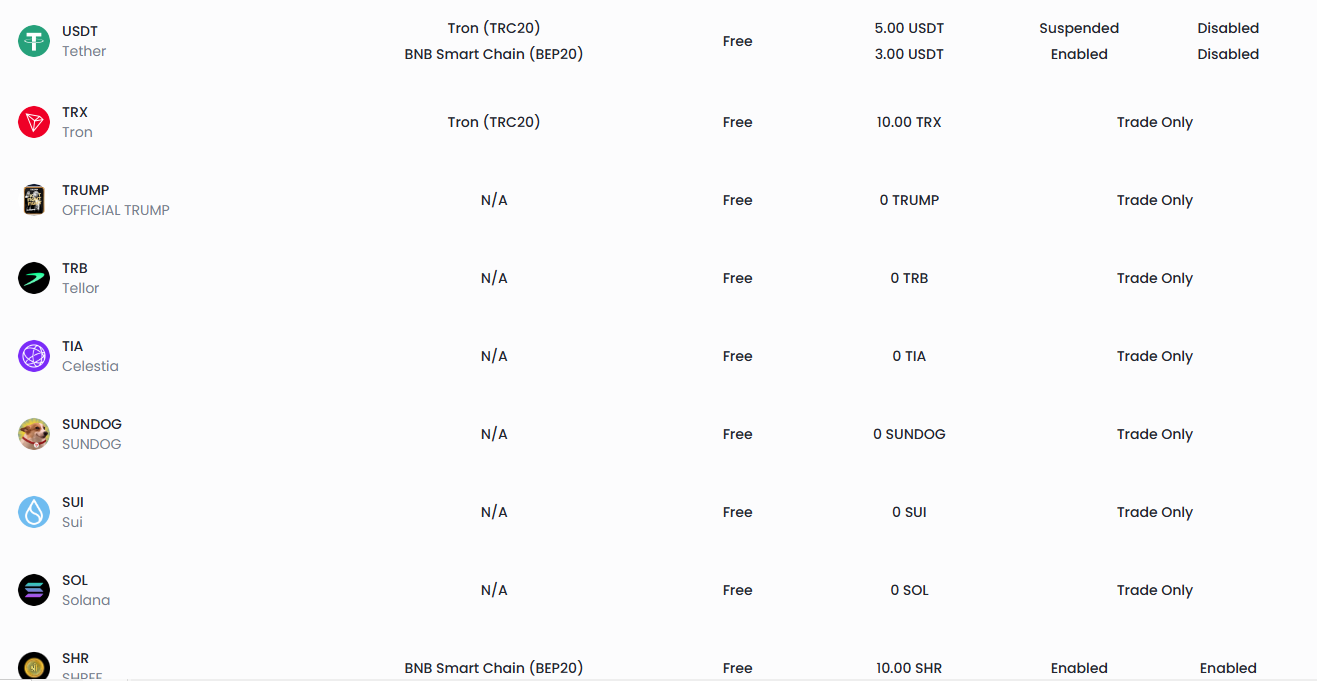
Task: Click the Tether USDT coin icon
Action: tap(34, 41)
